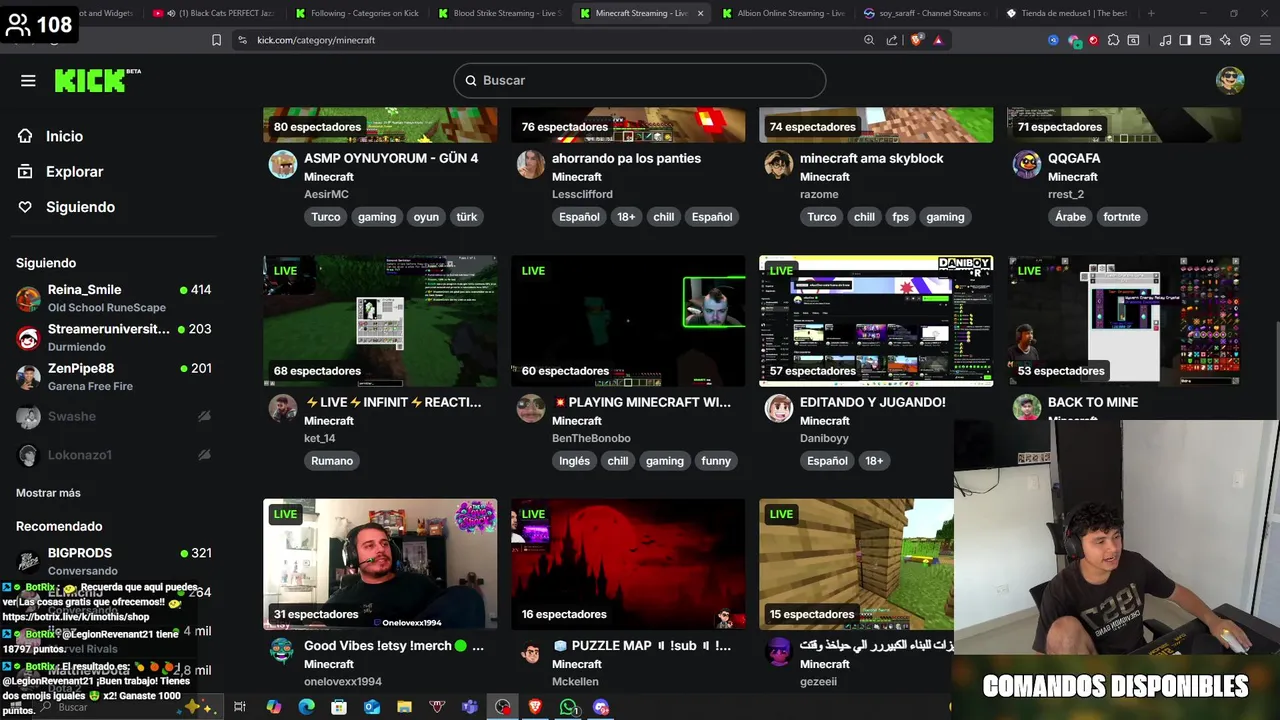Open the ASMP OYNUYORUM - GÜN 4 title

[x=391, y=158]
